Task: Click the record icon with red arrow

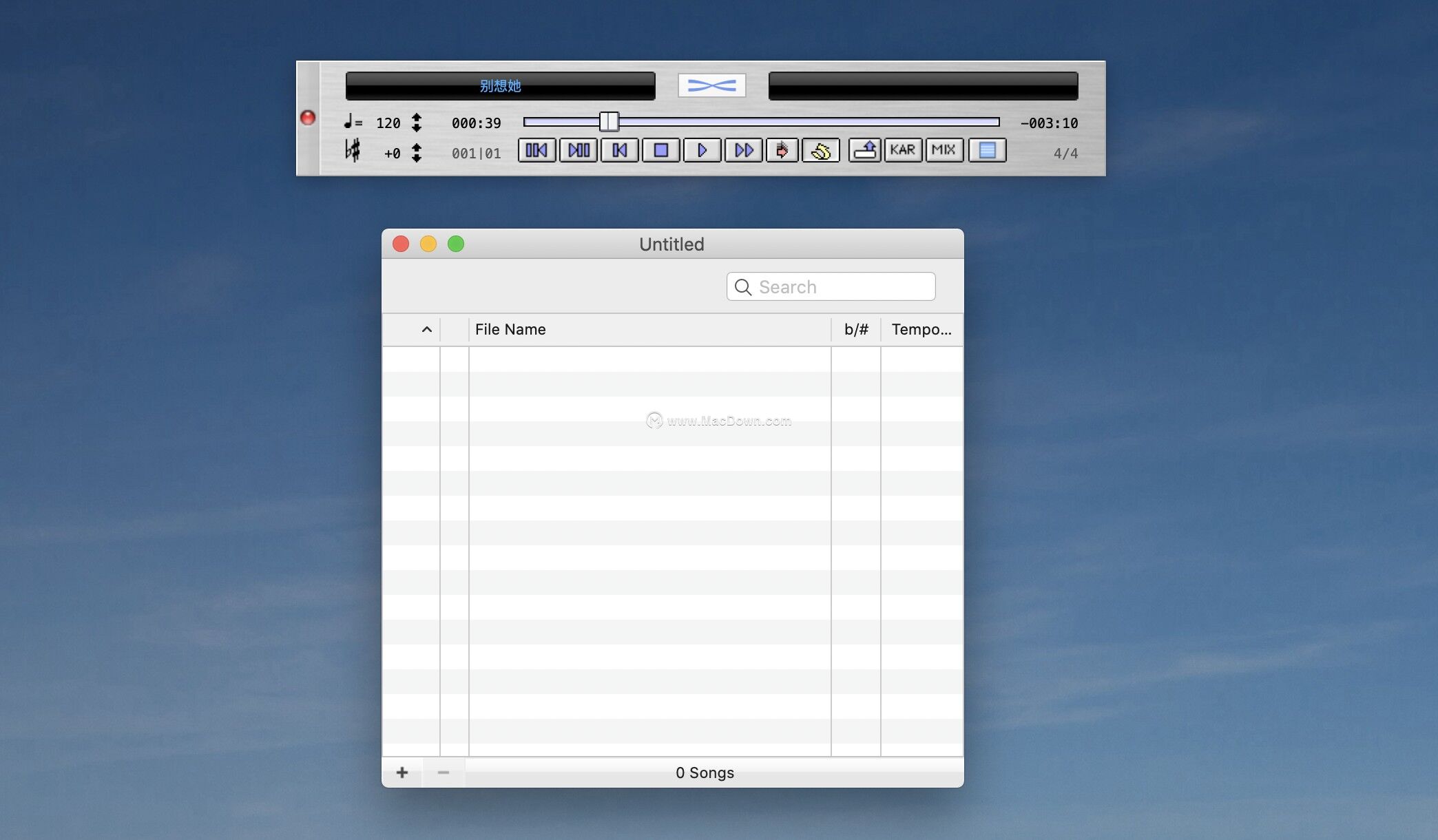Action: (782, 150)
